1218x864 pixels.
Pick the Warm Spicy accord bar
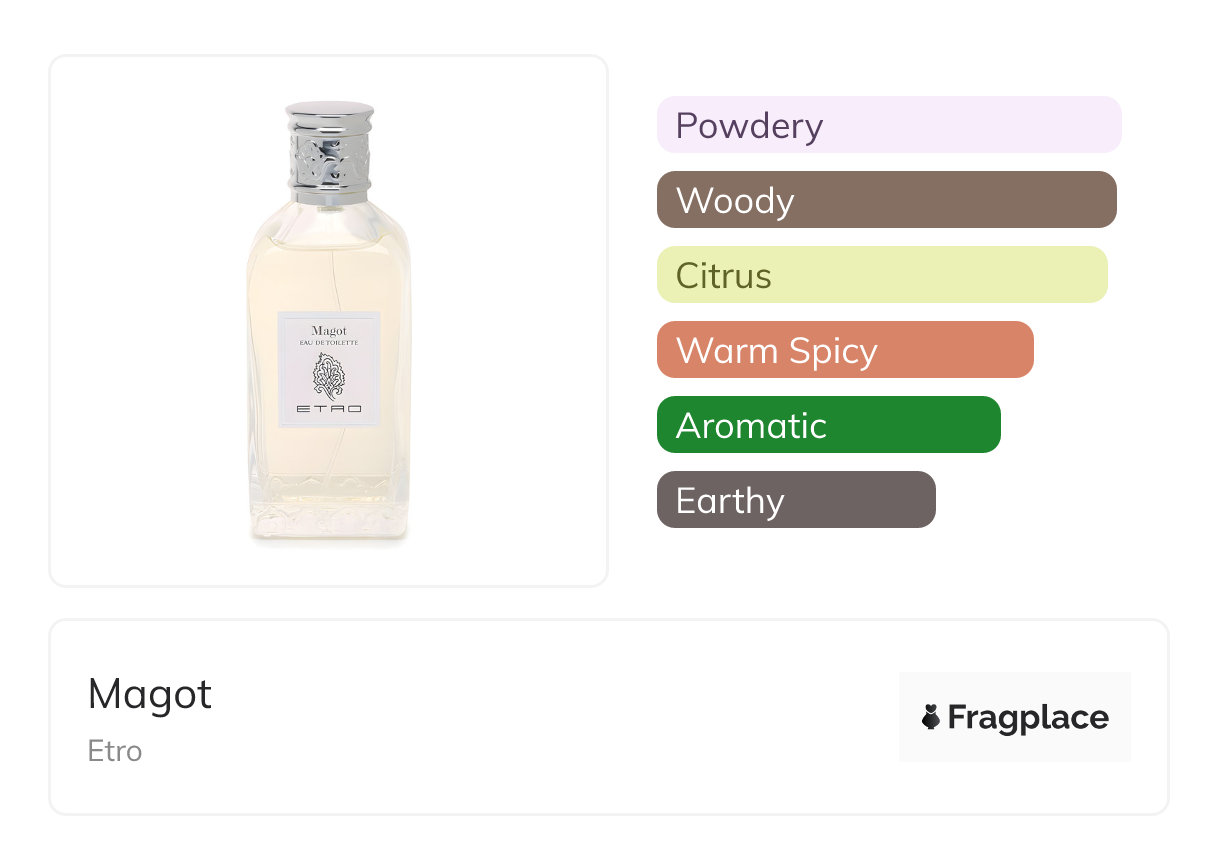[844, 350]
